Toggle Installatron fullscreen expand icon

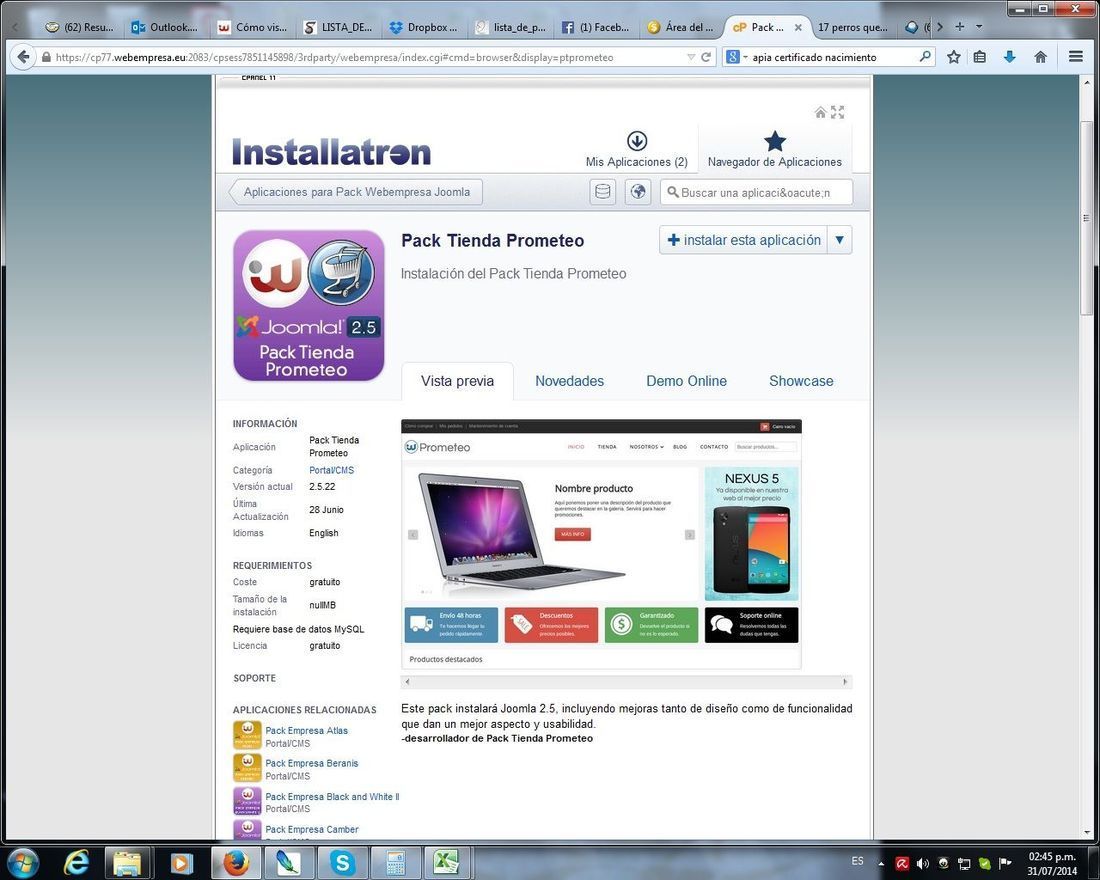tap(838, 112)
